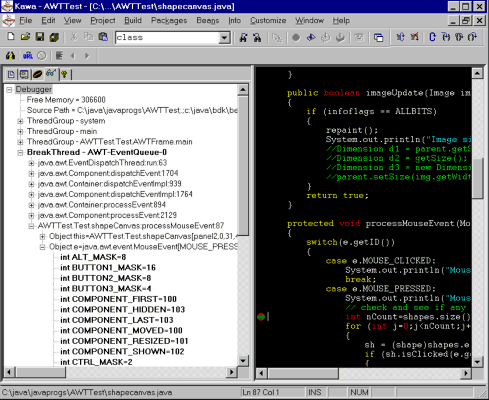Switch to the coffee bean tab in the left panel
This screenshot has width=489, height=400.
pyautogui.click(x=37, y=74)
